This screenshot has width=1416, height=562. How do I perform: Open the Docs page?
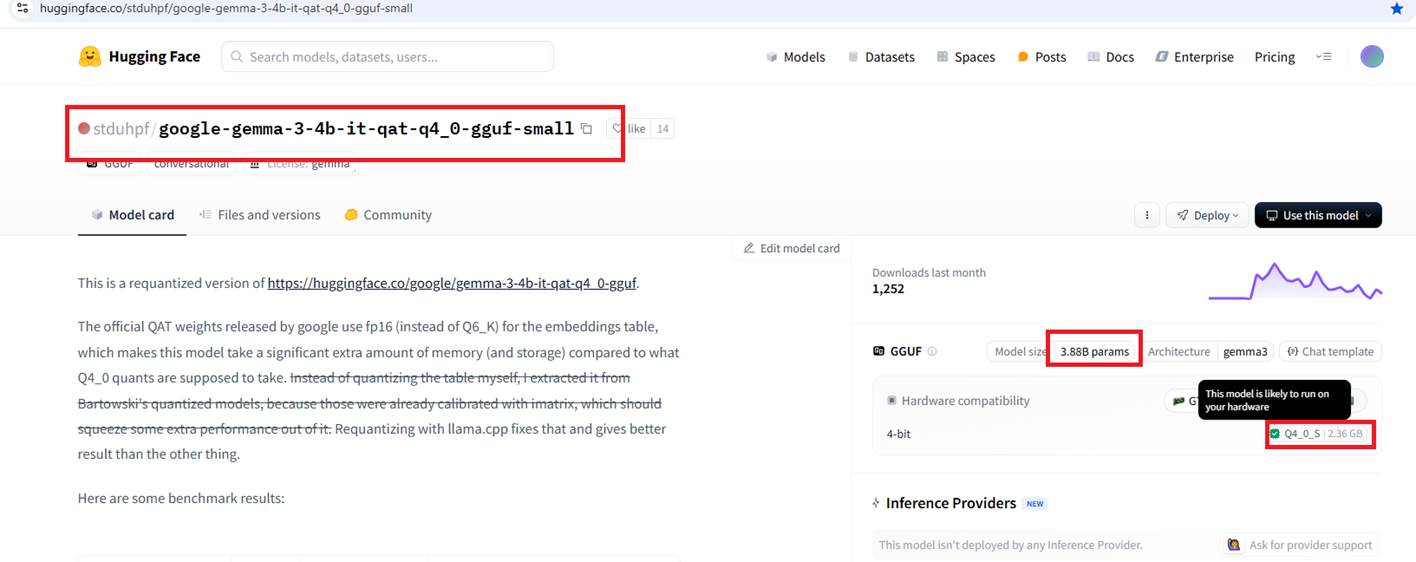point(1111,57)
